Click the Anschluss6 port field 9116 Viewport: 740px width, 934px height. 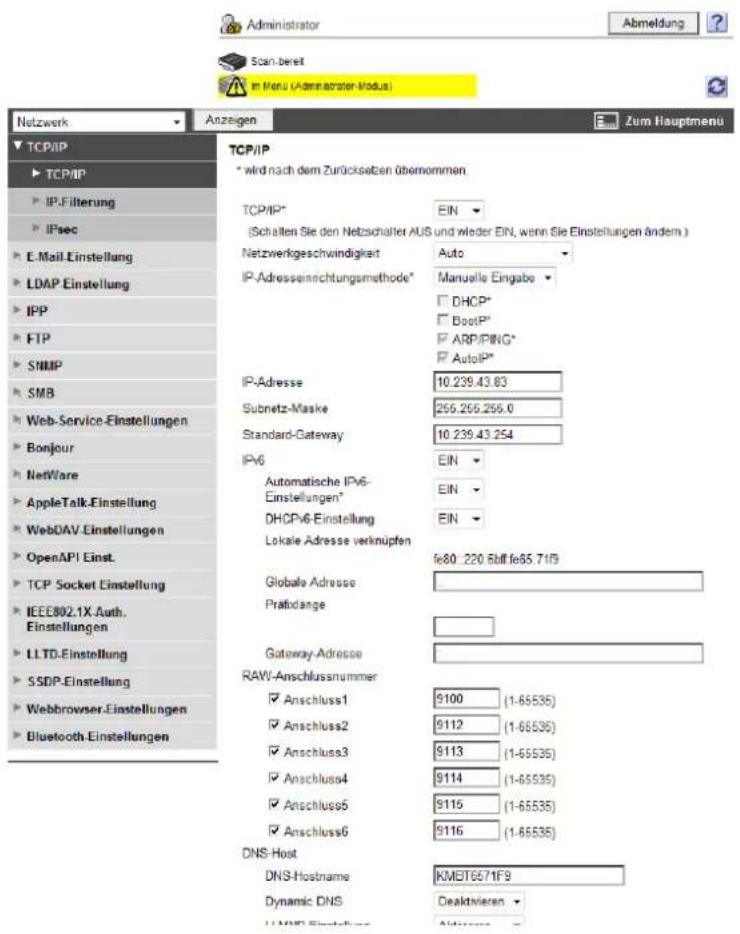point(466,830)
